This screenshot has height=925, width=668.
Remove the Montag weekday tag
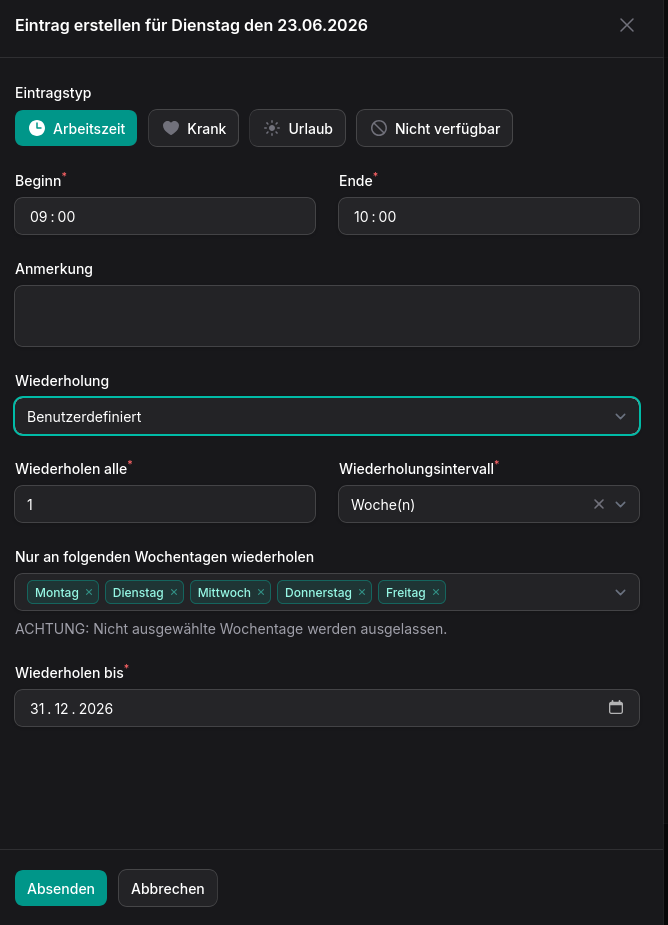(89, 592)
